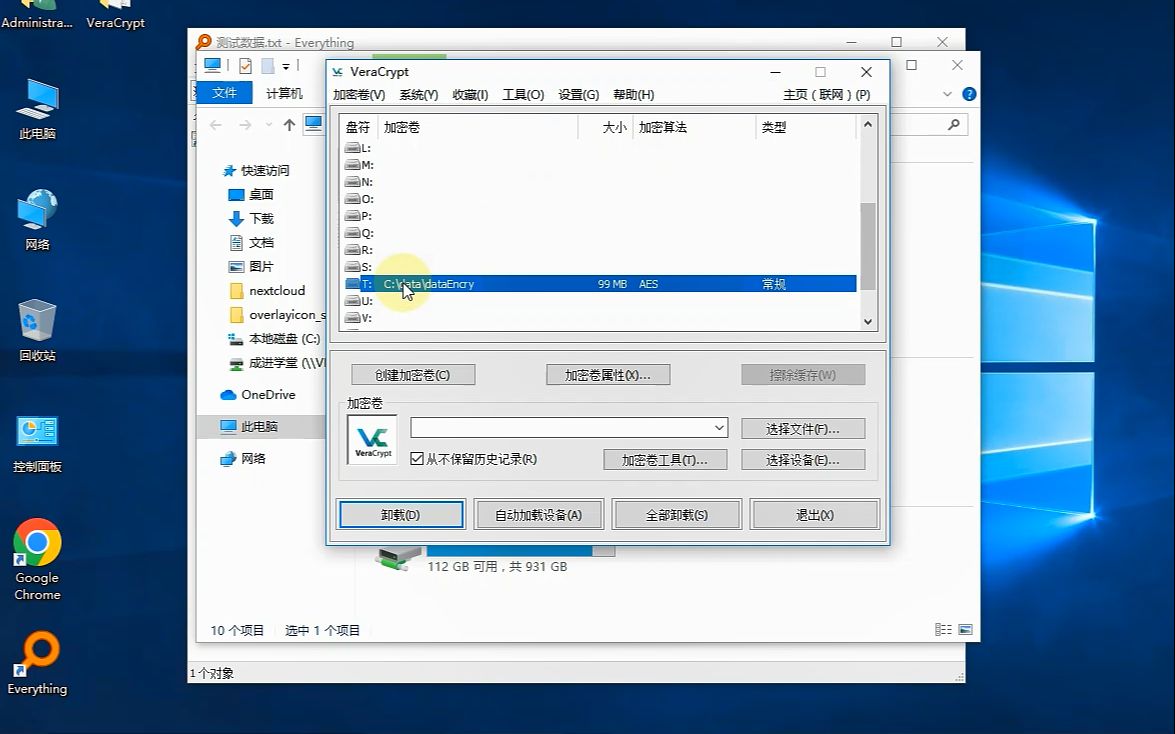Open Explorer help question mark icon

[x=969, y=94]
